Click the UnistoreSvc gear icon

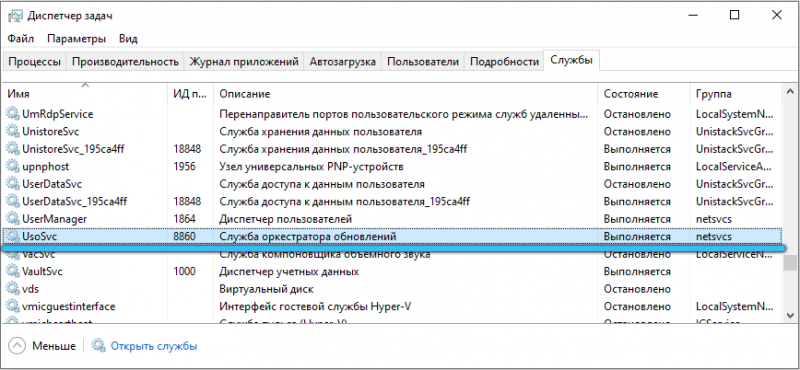pos(12,132)
